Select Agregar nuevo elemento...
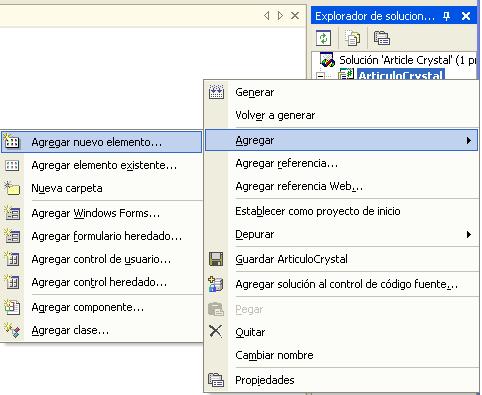Screen dimensions: 482x395 click(x=101, y=142)
